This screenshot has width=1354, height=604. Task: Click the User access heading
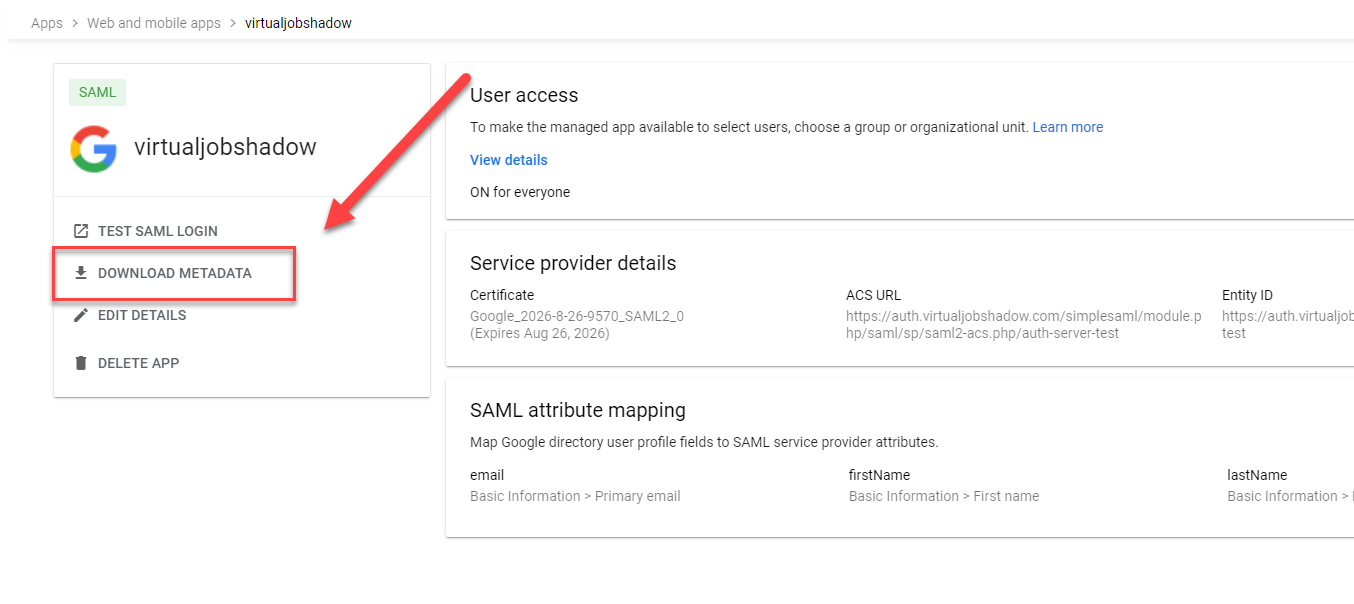pos(524,95)
